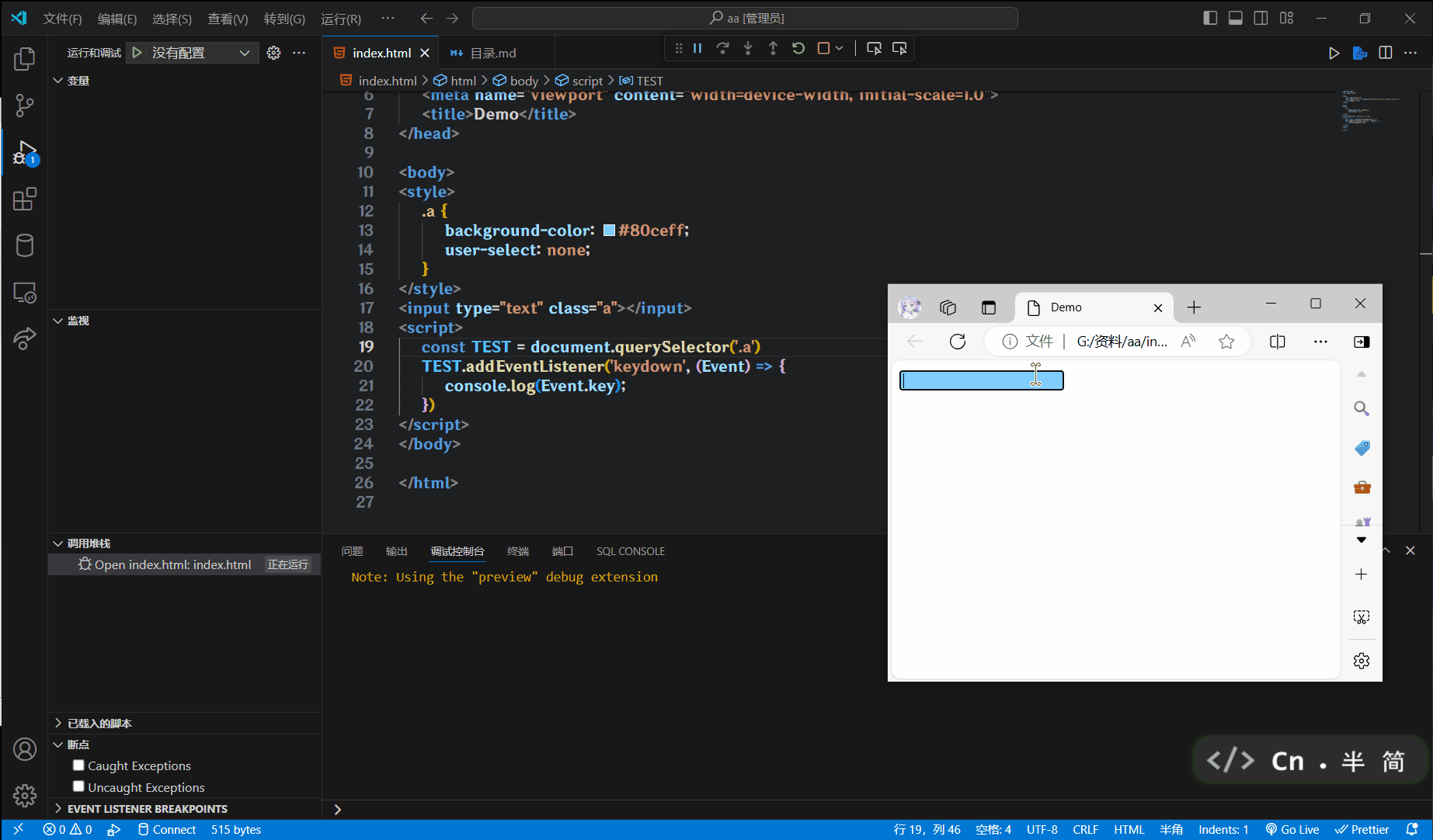Image resolution: width=1433 pixels, height=840 pixels.
Task: Open the Database view in activity bar
Action: point(25,246)
